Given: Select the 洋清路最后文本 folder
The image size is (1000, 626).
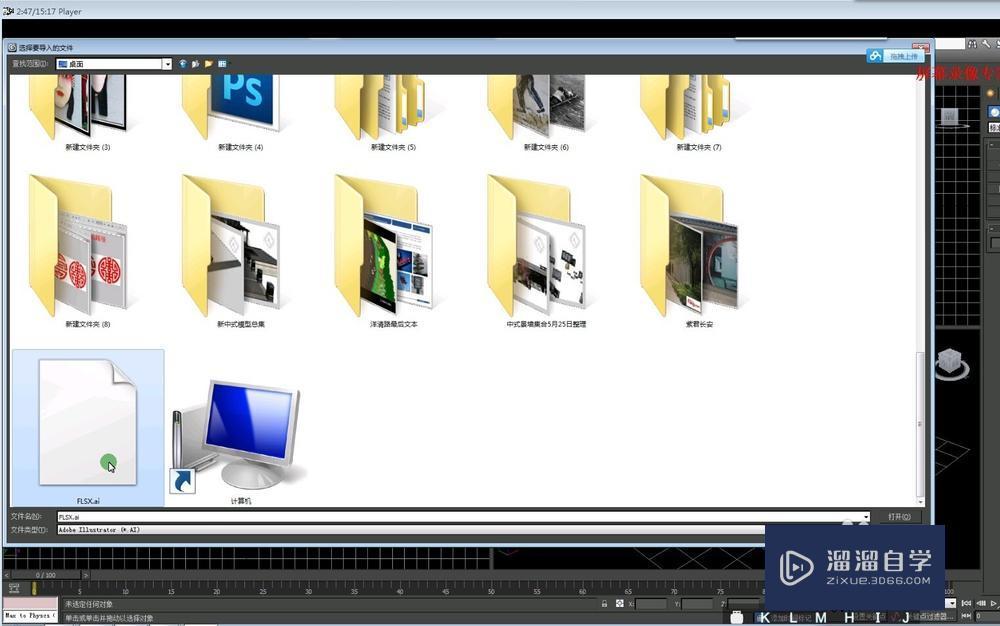Looking at the screenshot, I should pyautogui.click(x=393, y=251).
